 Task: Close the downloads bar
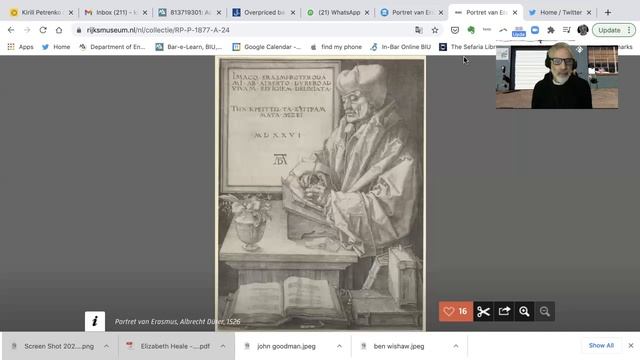(x=631, y=345)
